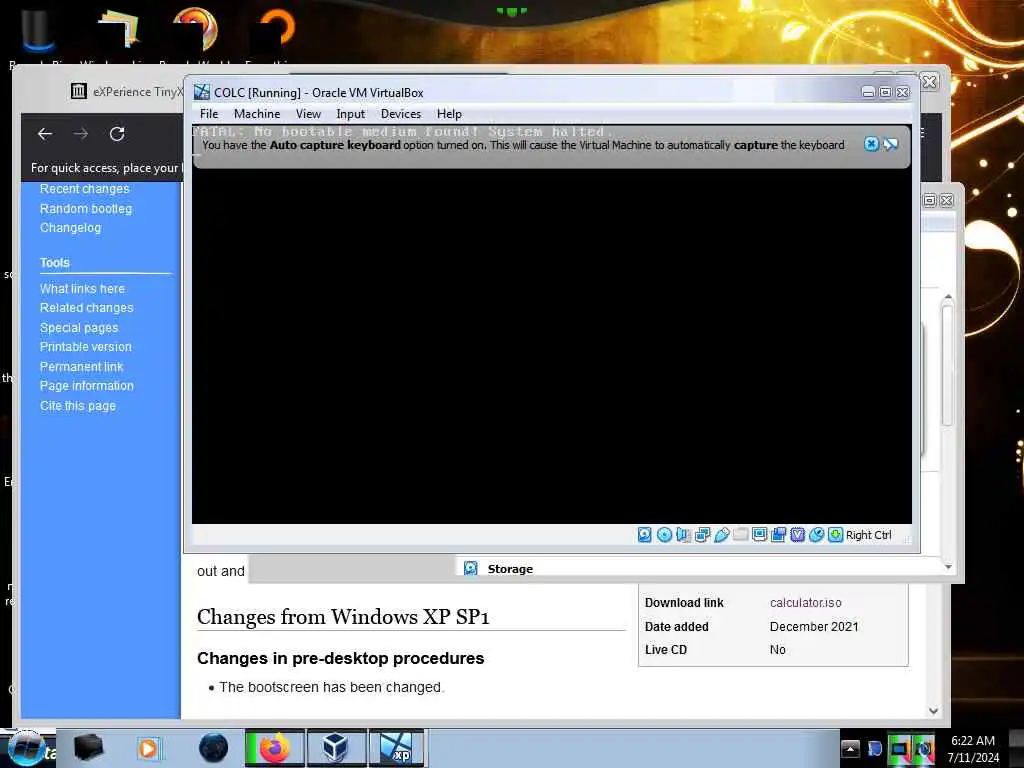Click the display indicator in VM status bar
This screenshot has height=768, width=1024.
click(760, 535)
